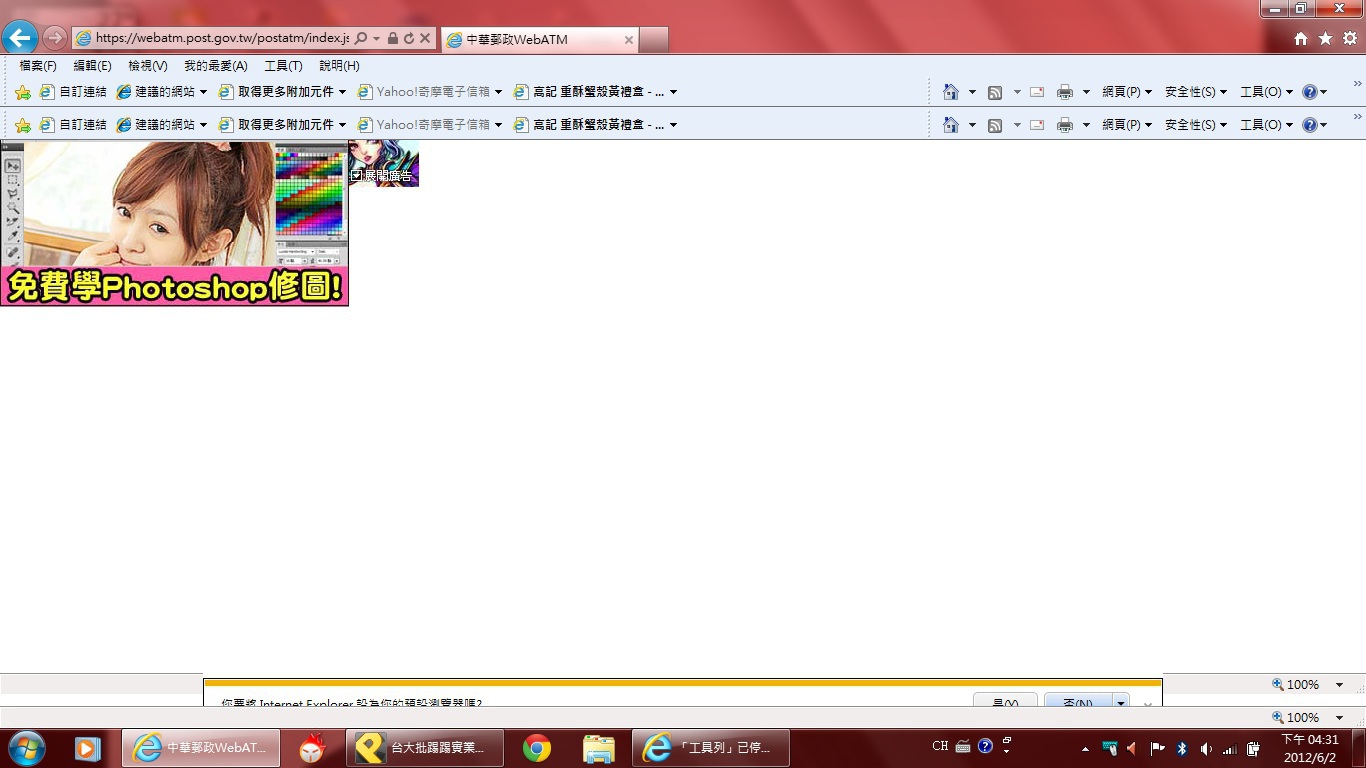Close the 中華郵政WebATM tab
The height and width of the screenshot is (768, 1366).
(x=629, y=40)
